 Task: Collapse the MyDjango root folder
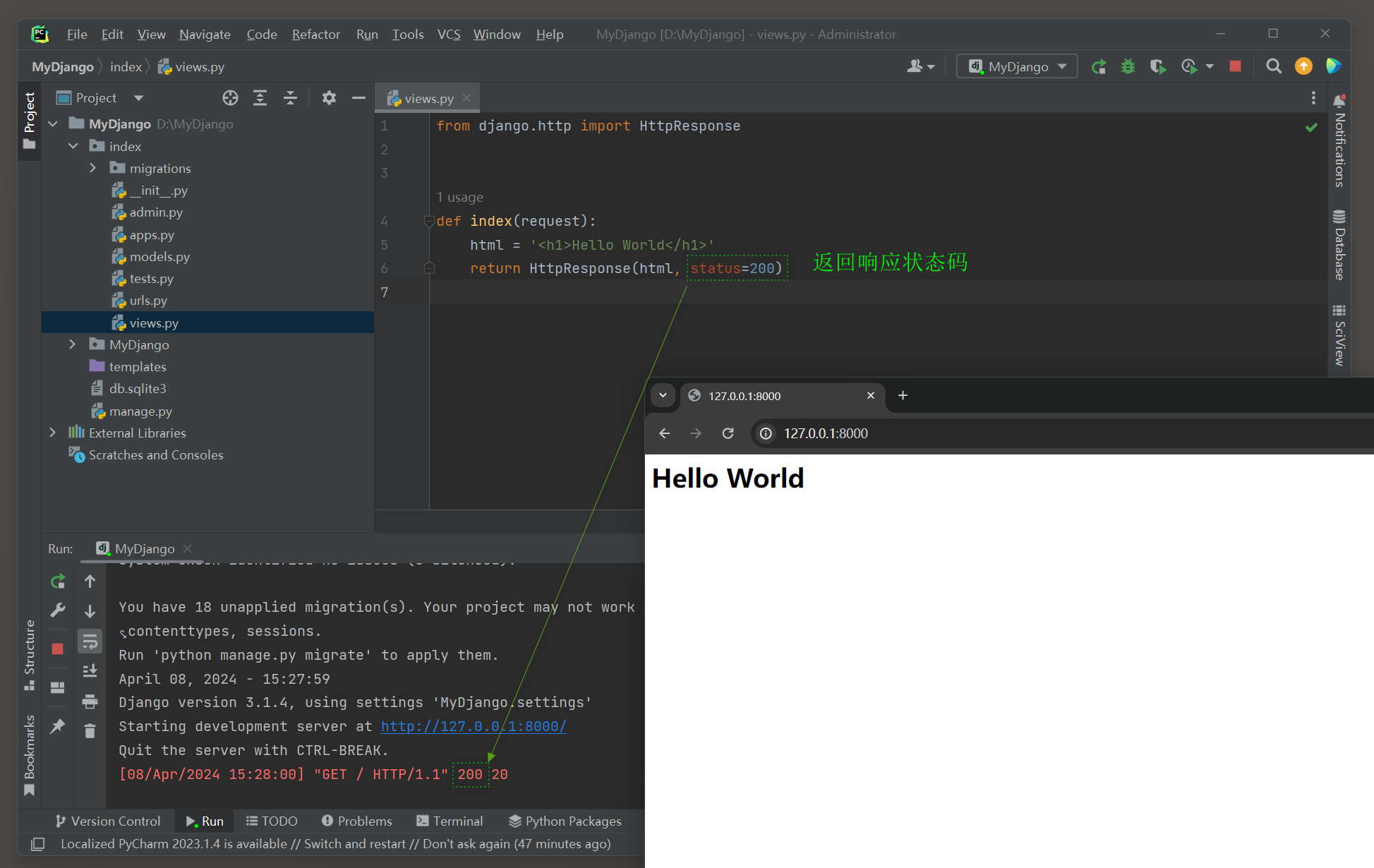53,124
